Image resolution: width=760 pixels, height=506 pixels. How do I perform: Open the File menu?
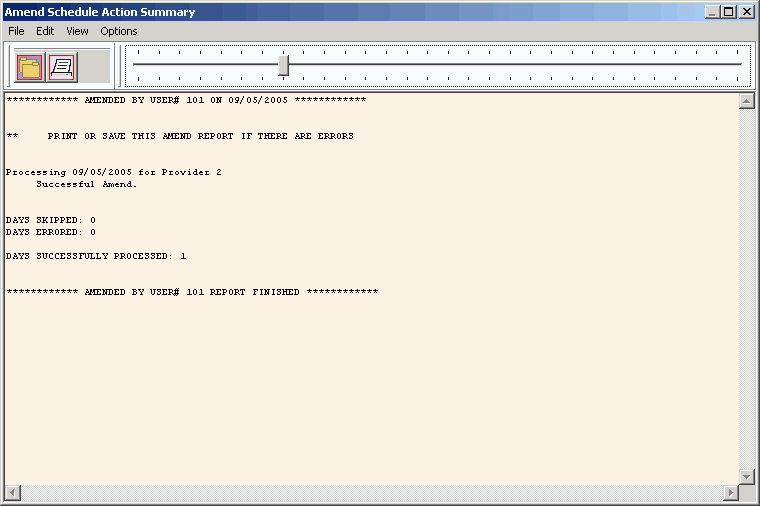tap(16, 31)
